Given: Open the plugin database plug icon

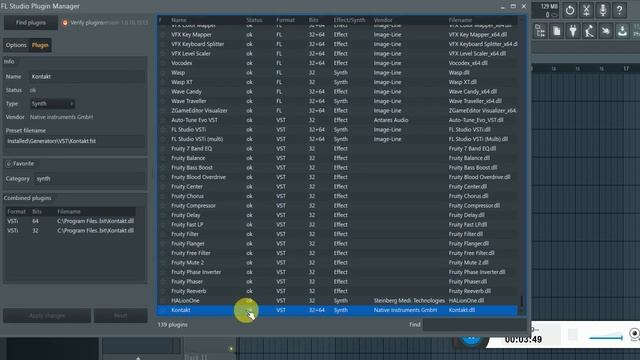Looking at the screenshot, I should 573,31.
